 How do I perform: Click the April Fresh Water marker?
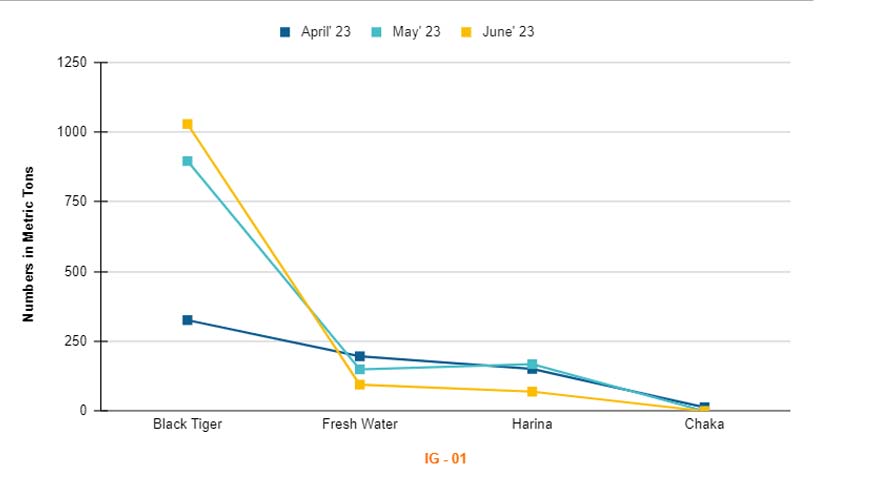pyautogui.click(x=360, y=356)
